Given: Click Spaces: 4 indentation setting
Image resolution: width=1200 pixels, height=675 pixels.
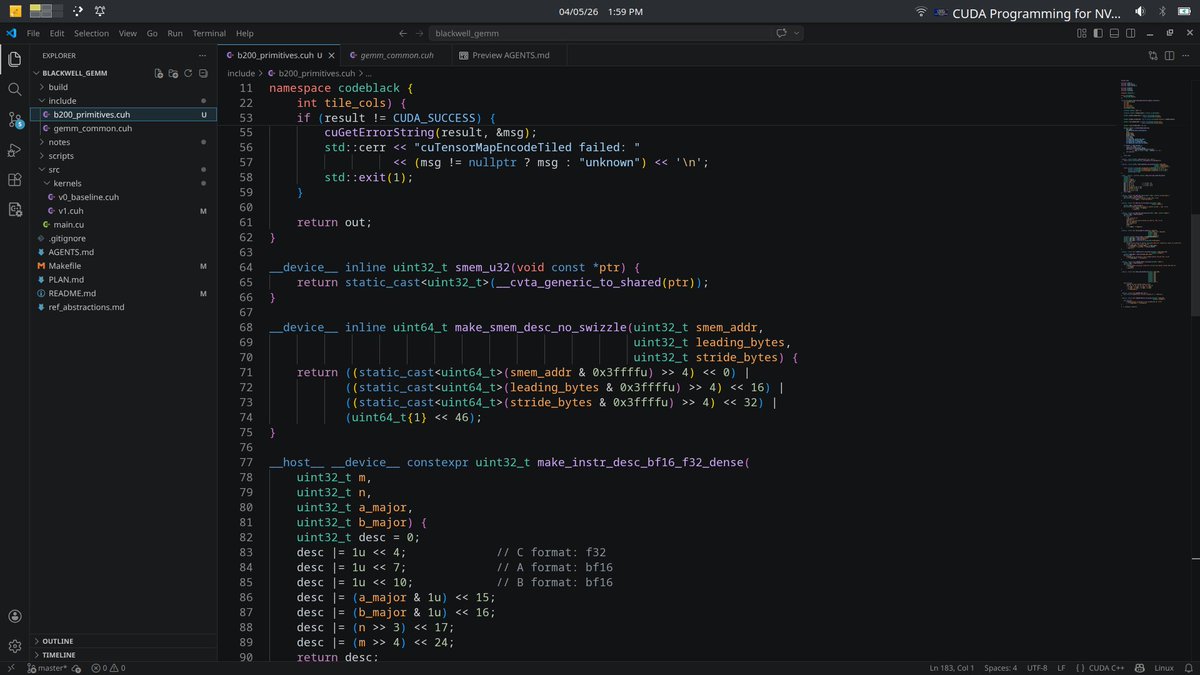Looking at the screenshot, I should [x=1000, y=667].
